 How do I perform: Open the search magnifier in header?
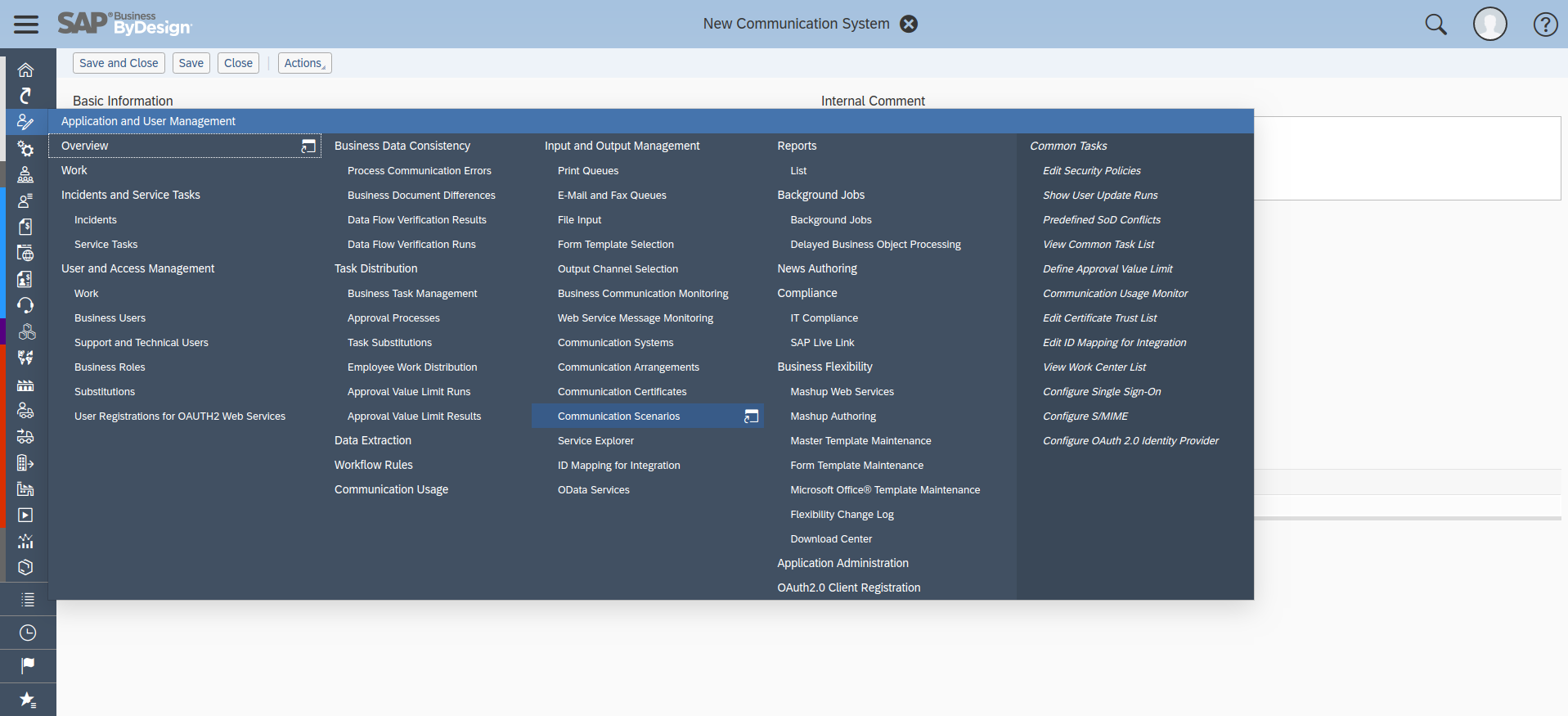click(1435, 25)
